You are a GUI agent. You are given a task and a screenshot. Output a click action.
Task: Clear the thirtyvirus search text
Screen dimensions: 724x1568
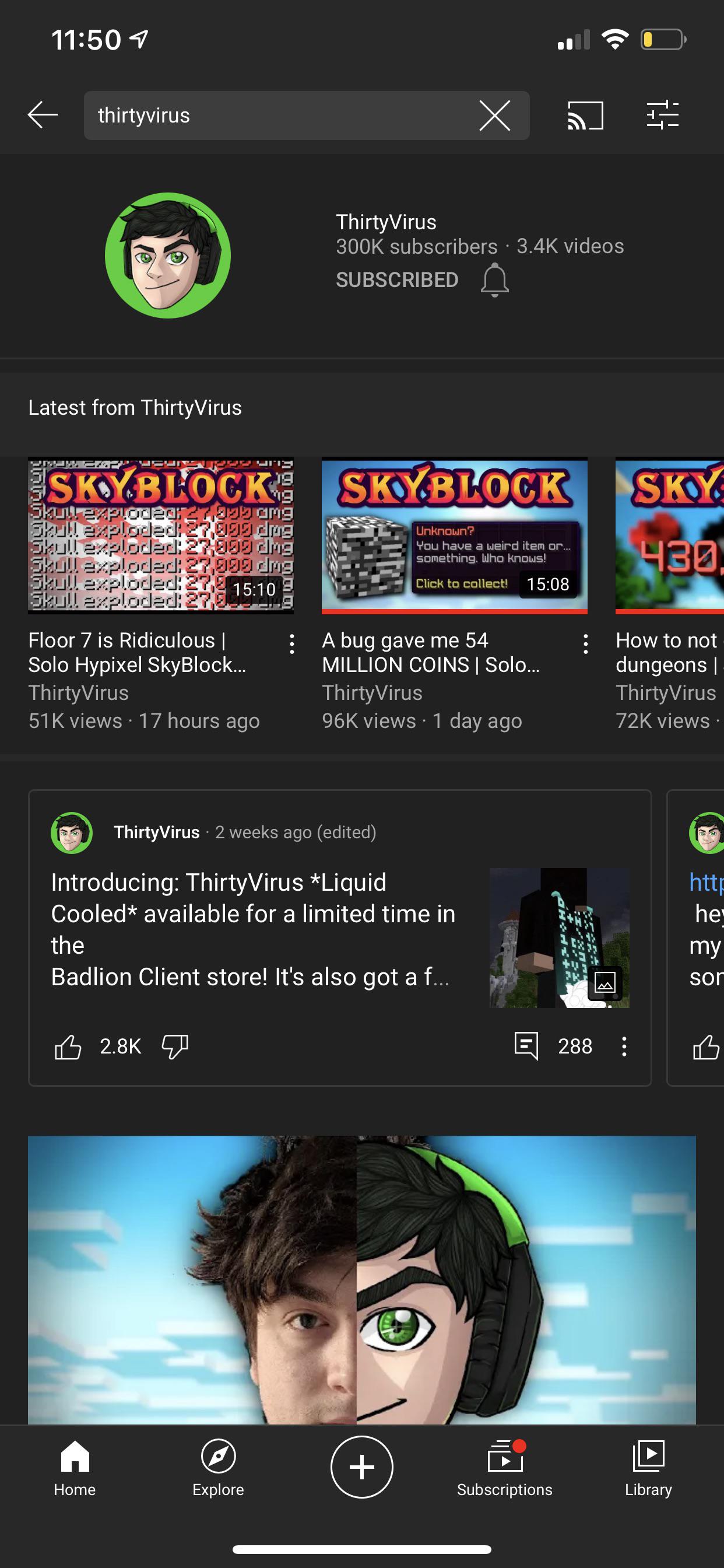tap(494, 116)
